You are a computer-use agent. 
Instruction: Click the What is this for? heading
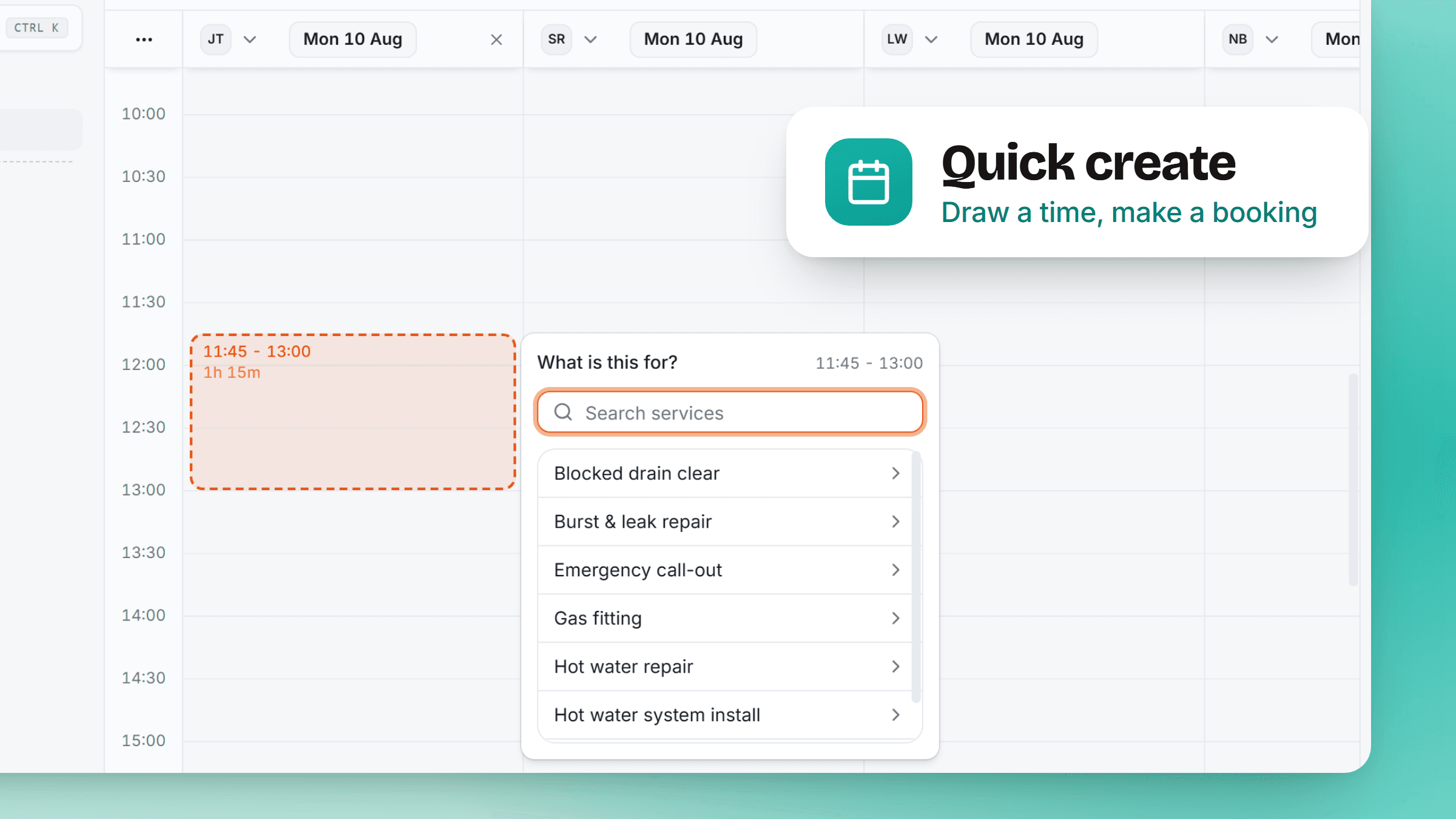[x=607, y=362]
